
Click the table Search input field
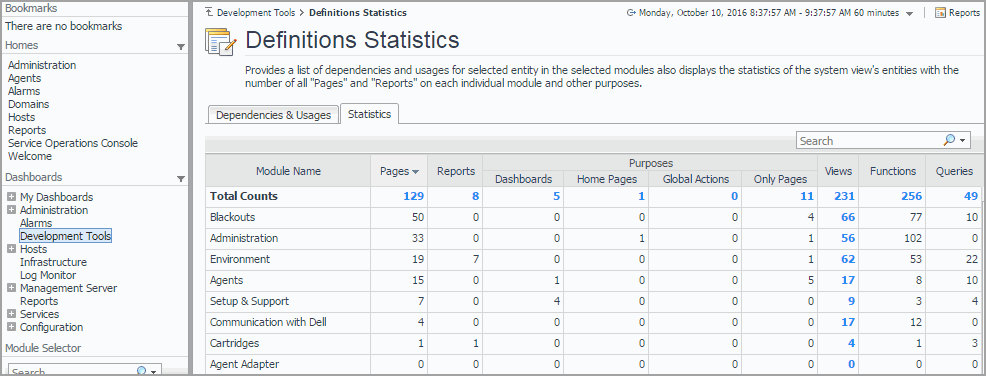point(870,141)
